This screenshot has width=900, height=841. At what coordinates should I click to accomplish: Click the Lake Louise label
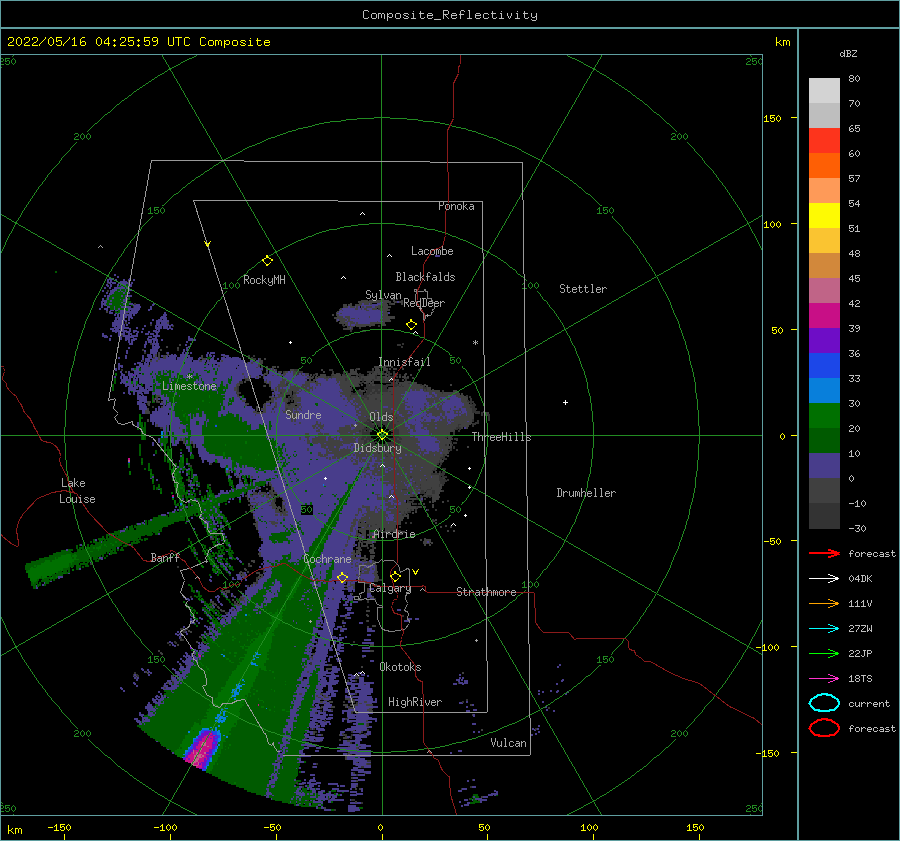point(77,491)
